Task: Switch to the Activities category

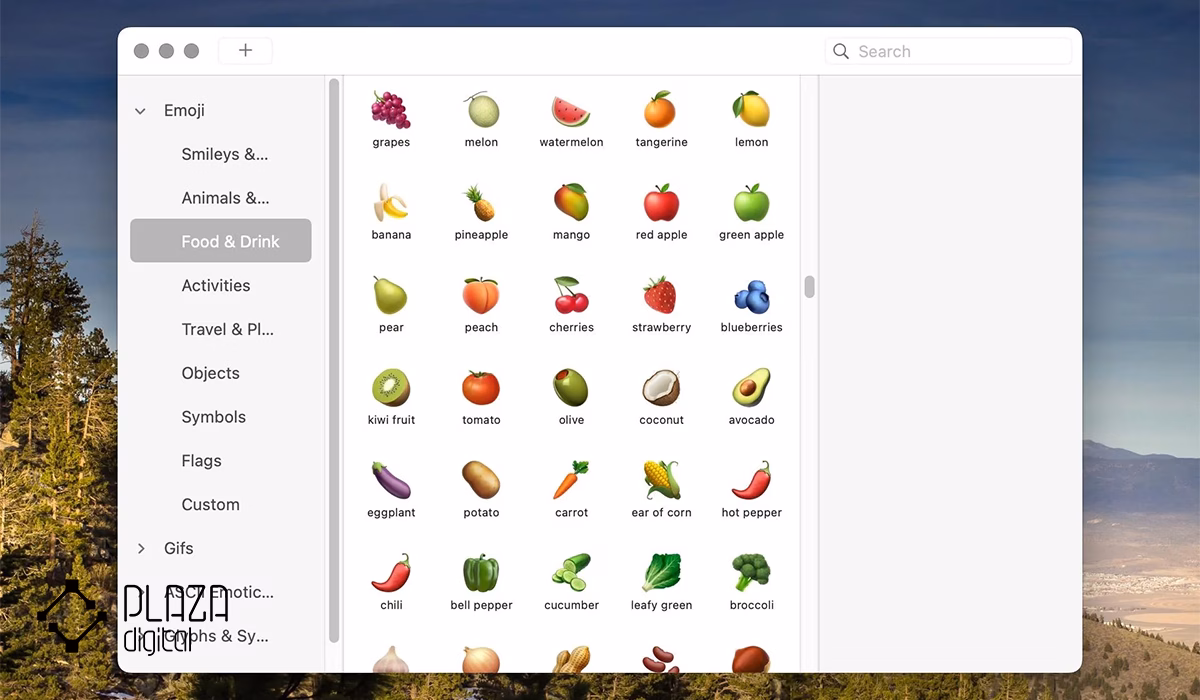Action: 216,285
